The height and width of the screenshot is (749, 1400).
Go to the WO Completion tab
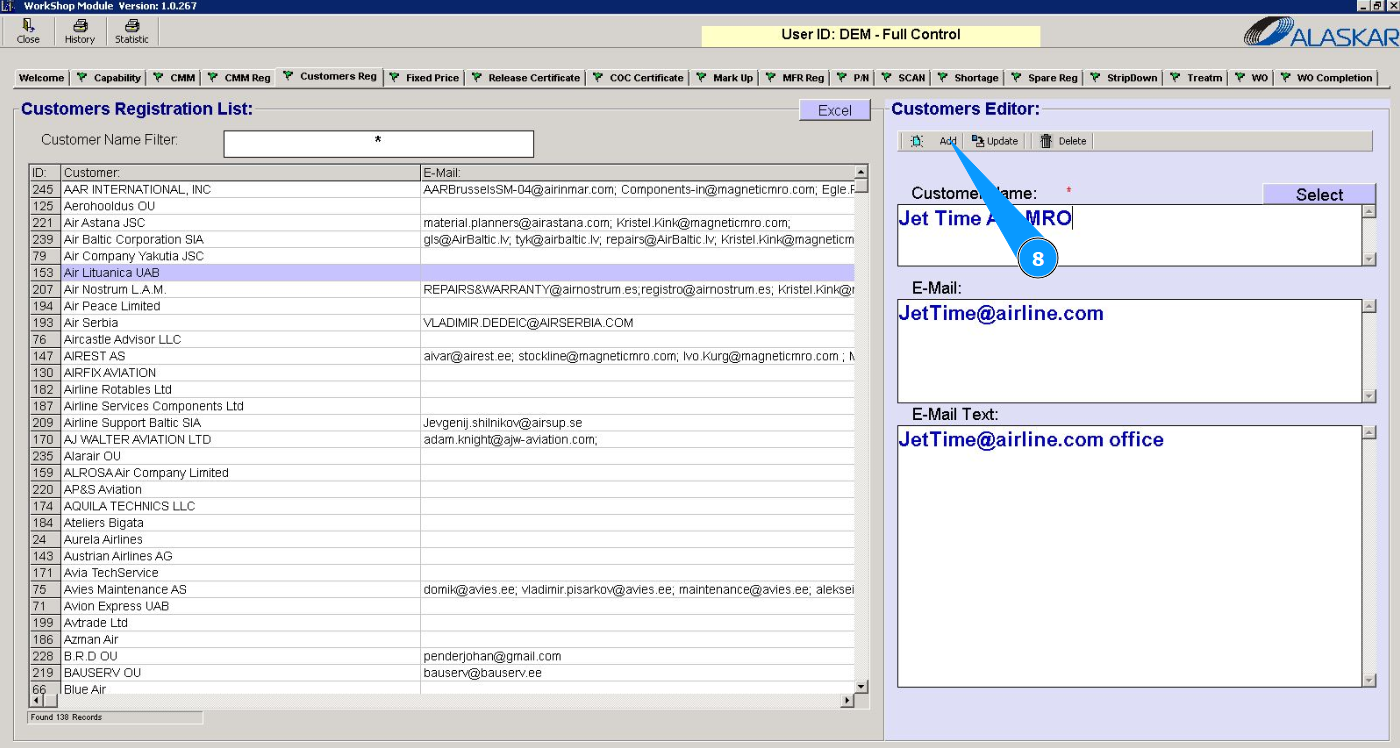1334,78
